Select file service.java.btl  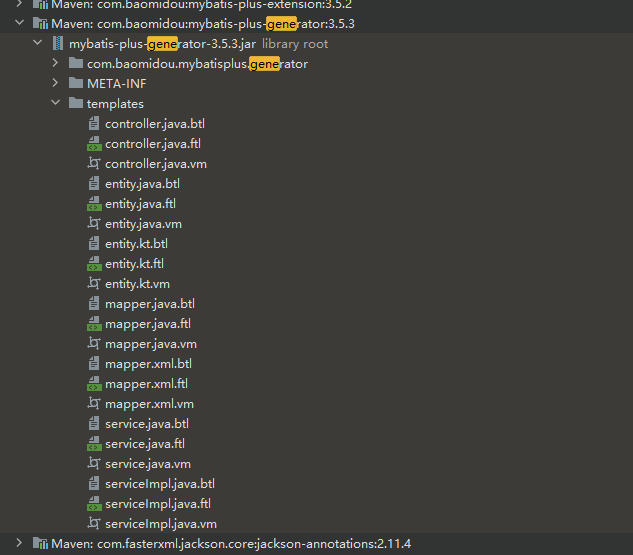[147, 424]
